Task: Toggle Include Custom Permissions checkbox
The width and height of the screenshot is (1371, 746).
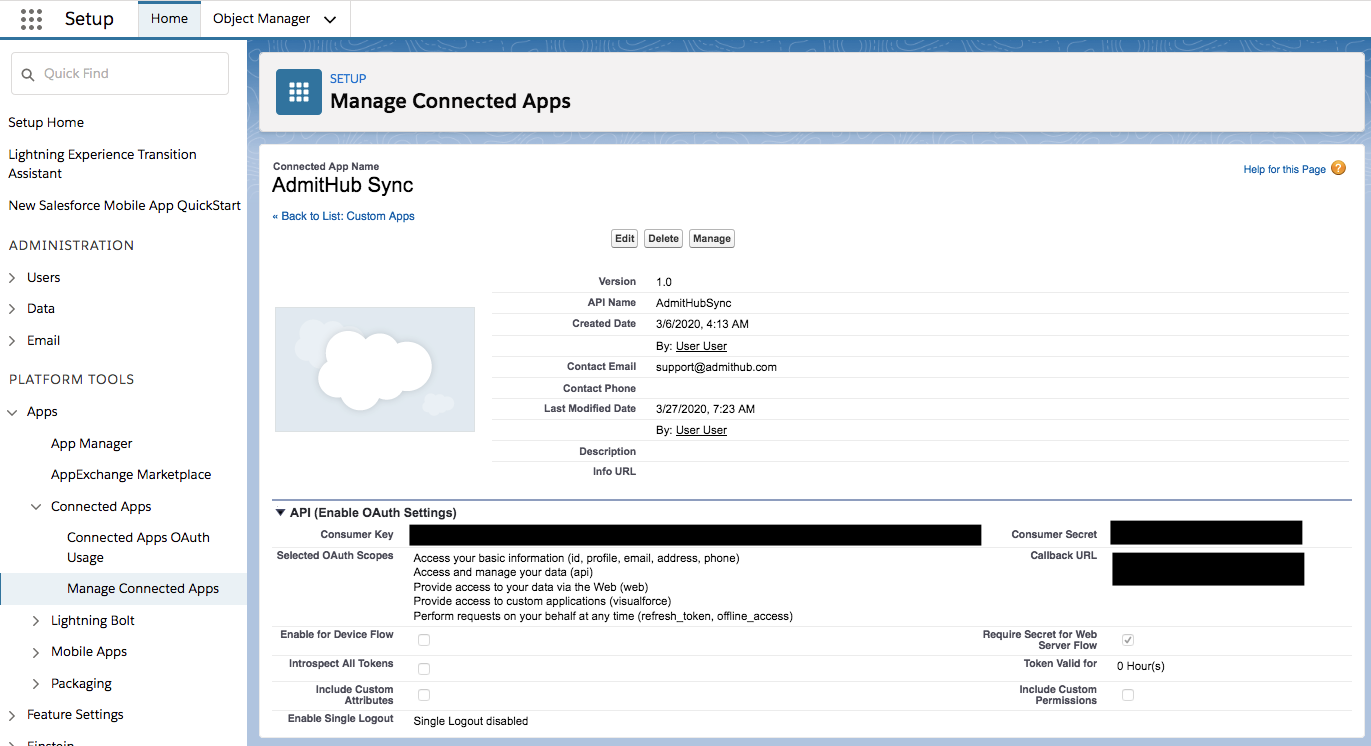Action: click(x=1128, y=695)
